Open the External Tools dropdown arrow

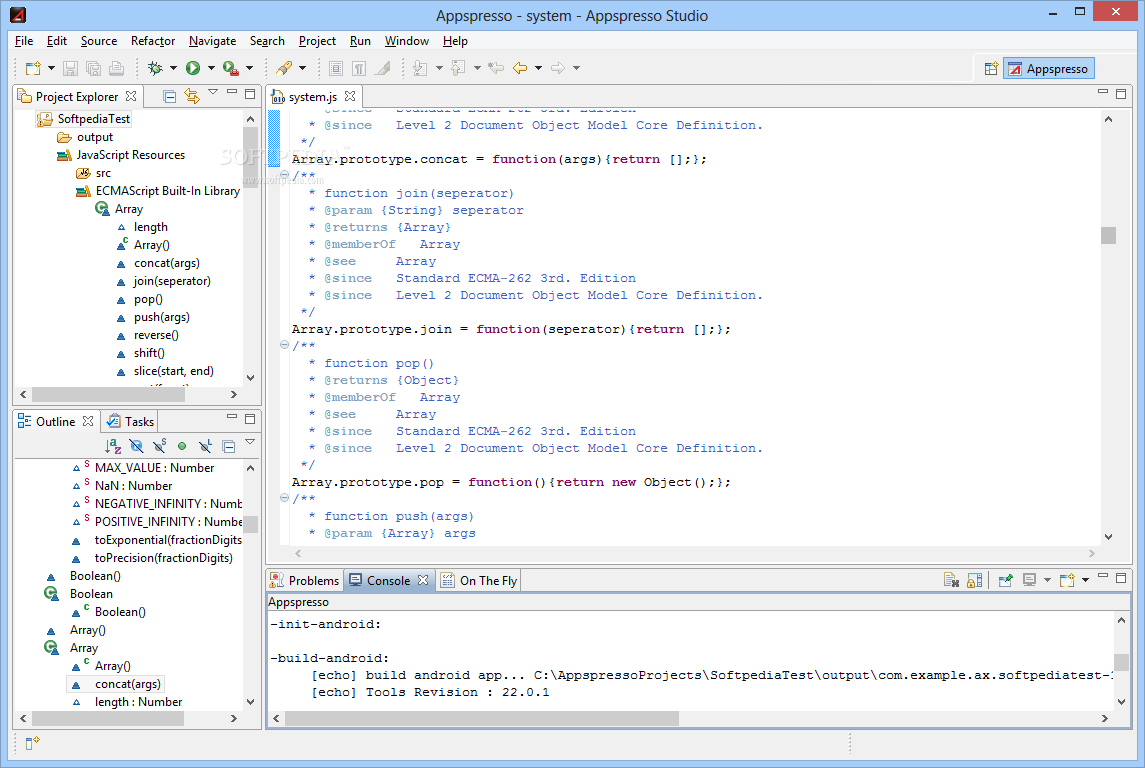pos(249,68)
